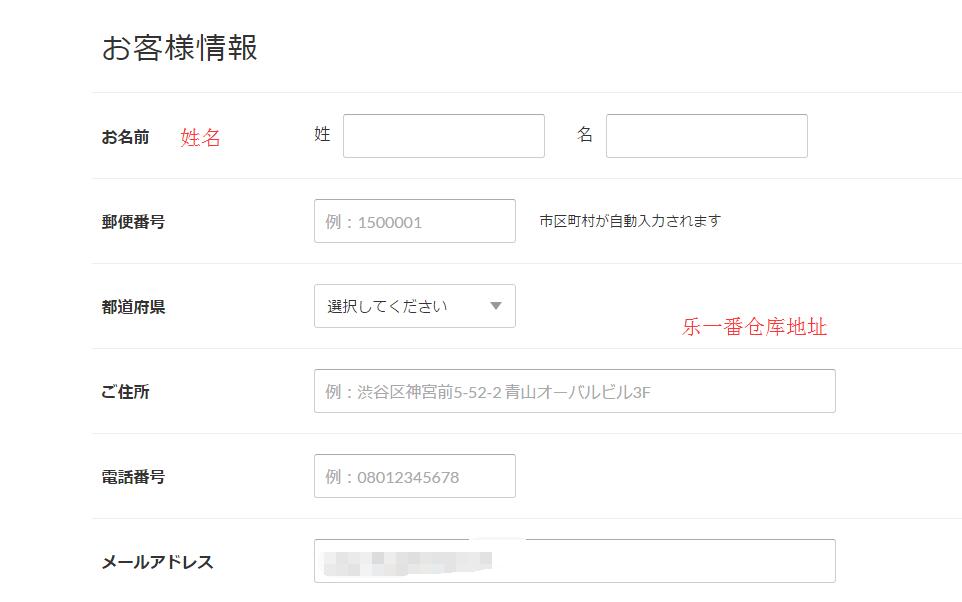Click the red 姓名 annotation text
Image resolution: width=962 pixels, height=602 pixels.
[x=201, y=138]
